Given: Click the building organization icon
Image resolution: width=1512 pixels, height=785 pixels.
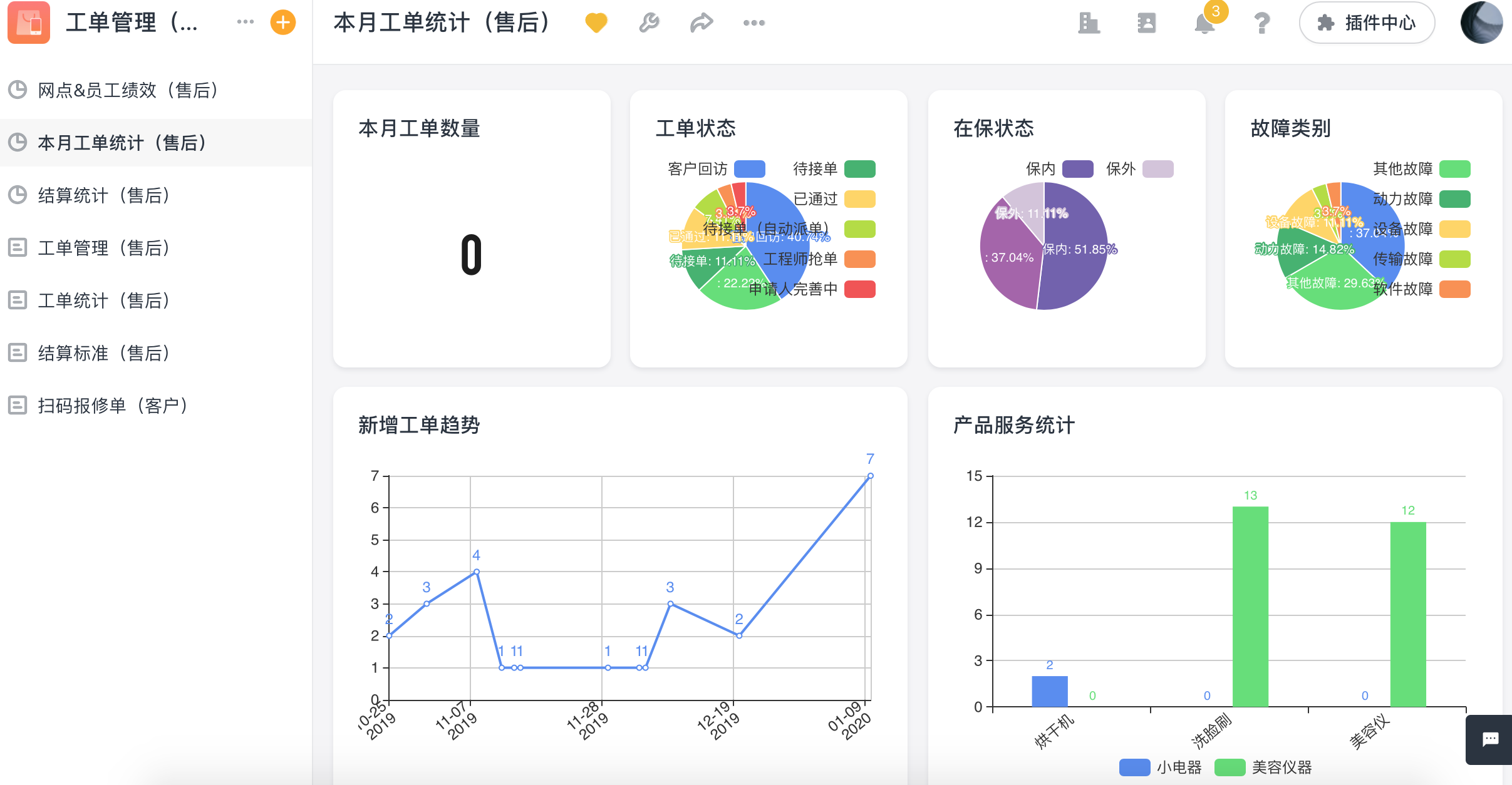Looking at the screenshot, I should tap(1089, 23).
